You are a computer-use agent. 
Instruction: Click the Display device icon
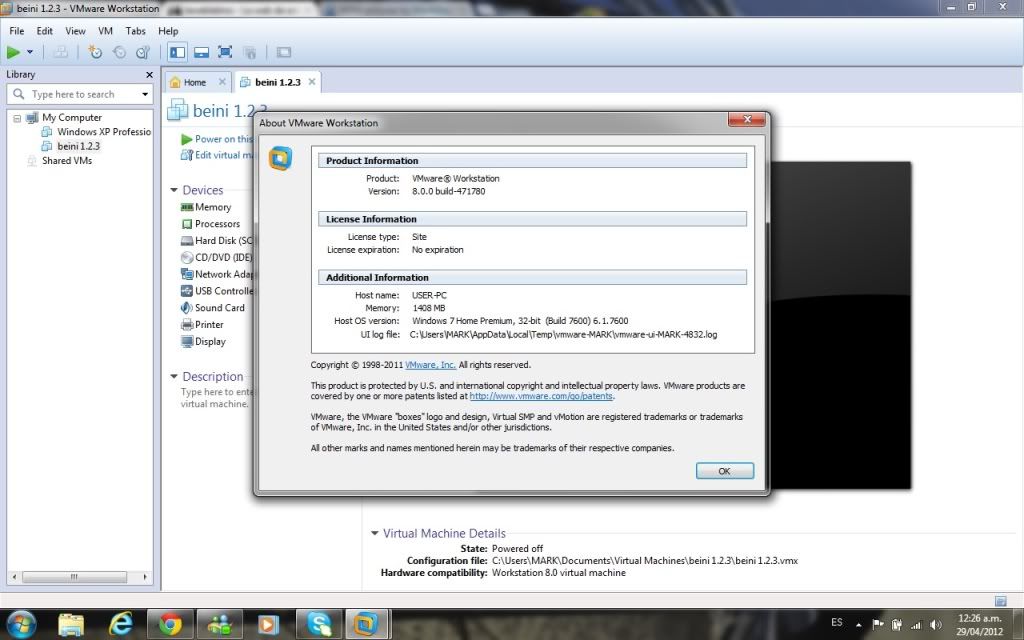(x=187, y=342)
